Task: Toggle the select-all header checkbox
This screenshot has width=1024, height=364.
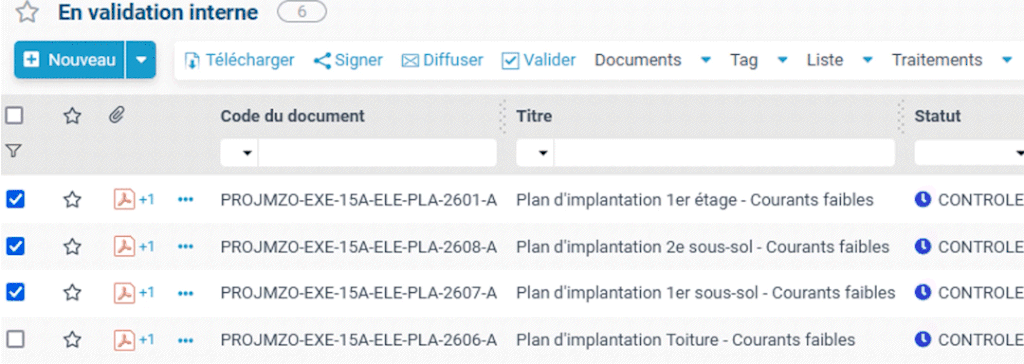Action: point(14,116)
